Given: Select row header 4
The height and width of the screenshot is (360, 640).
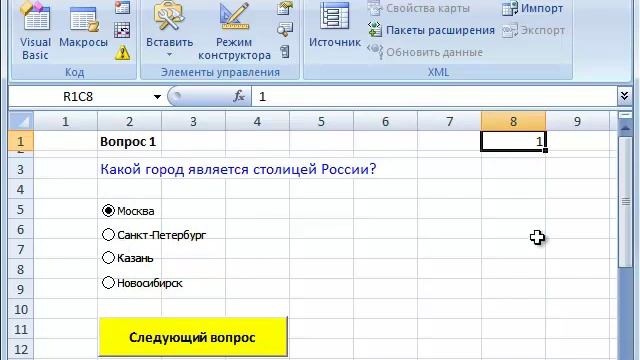Looking at the screenshot, I should 21,189.
